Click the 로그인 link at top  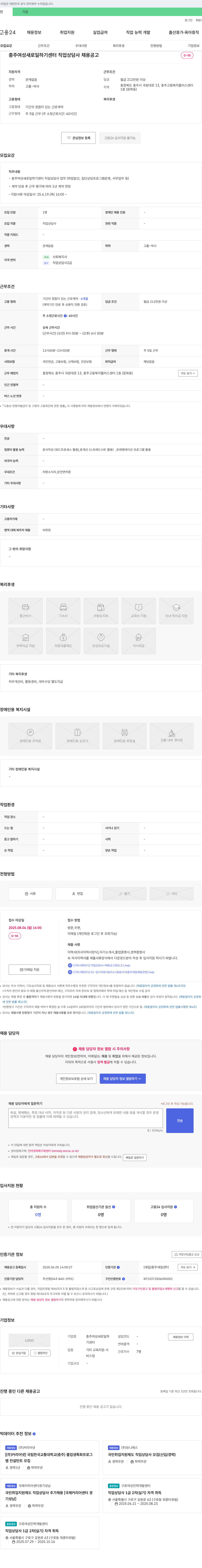189,20
